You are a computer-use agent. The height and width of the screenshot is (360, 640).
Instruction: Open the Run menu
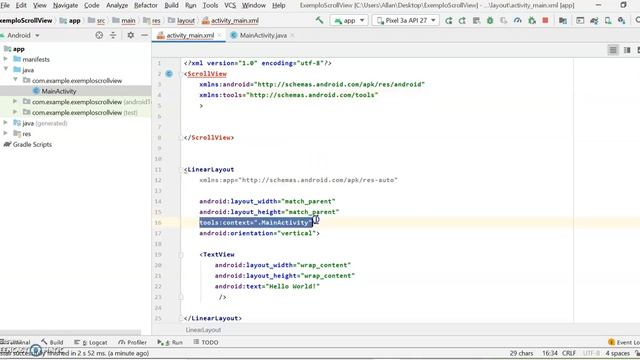pos(191,5)
